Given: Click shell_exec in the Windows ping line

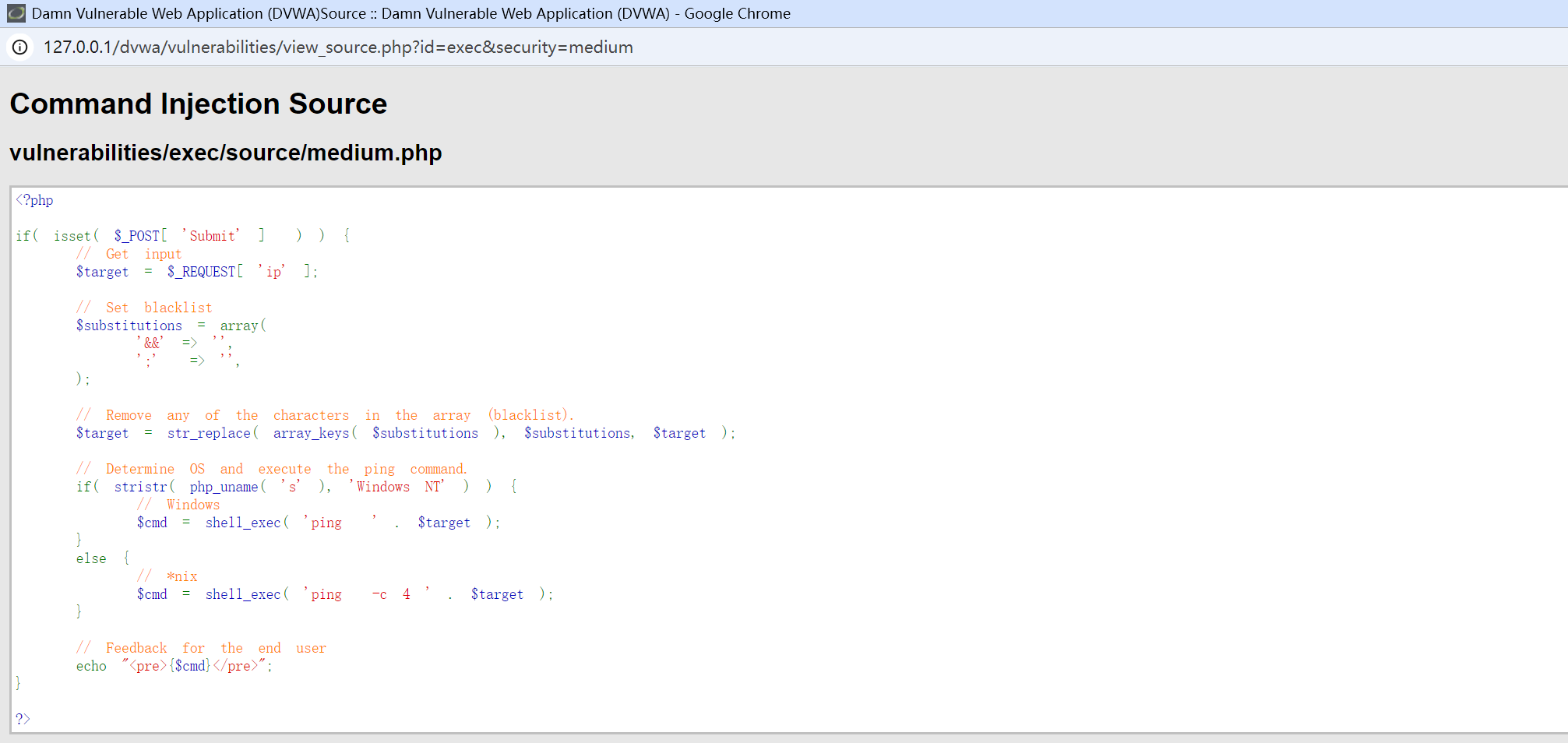Looking at the screenshot, I should (243, 523).
